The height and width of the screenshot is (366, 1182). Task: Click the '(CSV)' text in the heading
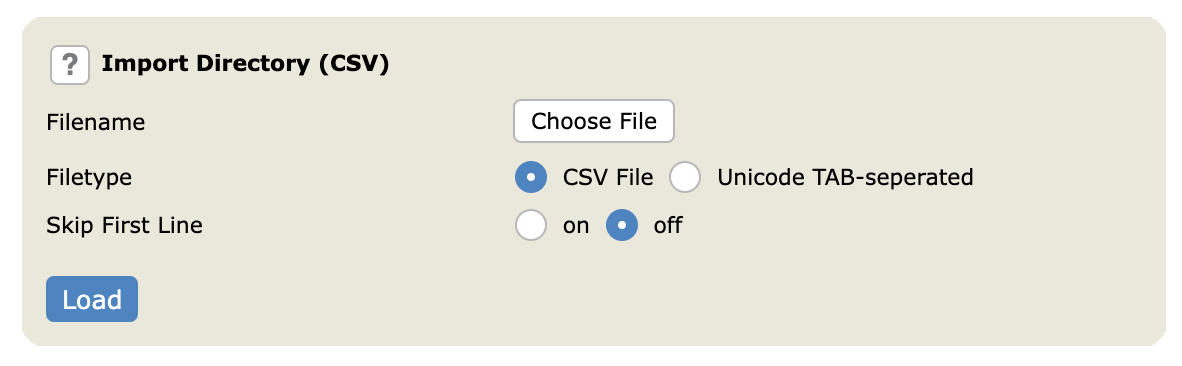coord(354,65)
